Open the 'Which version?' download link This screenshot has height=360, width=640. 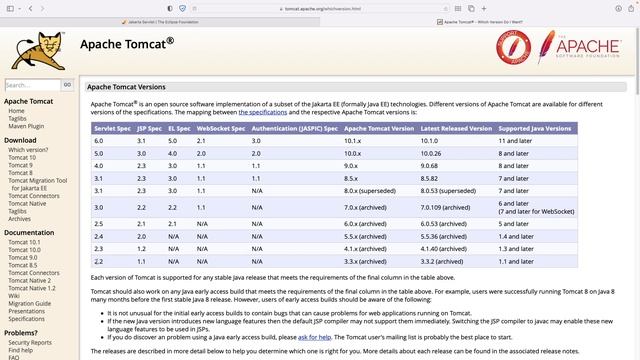[x=28, y=150]
